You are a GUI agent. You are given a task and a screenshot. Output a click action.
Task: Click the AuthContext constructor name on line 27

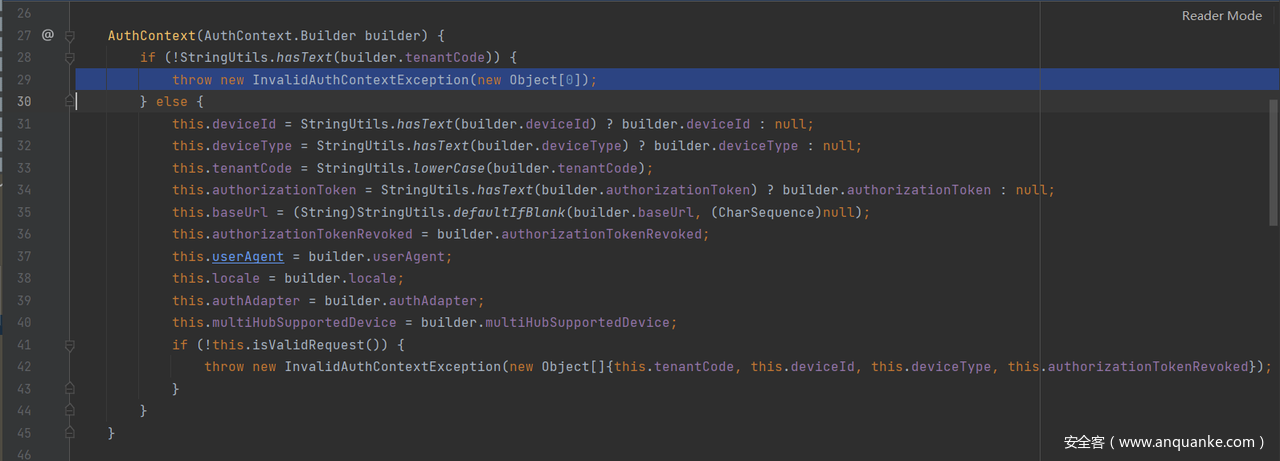[152, 36]
